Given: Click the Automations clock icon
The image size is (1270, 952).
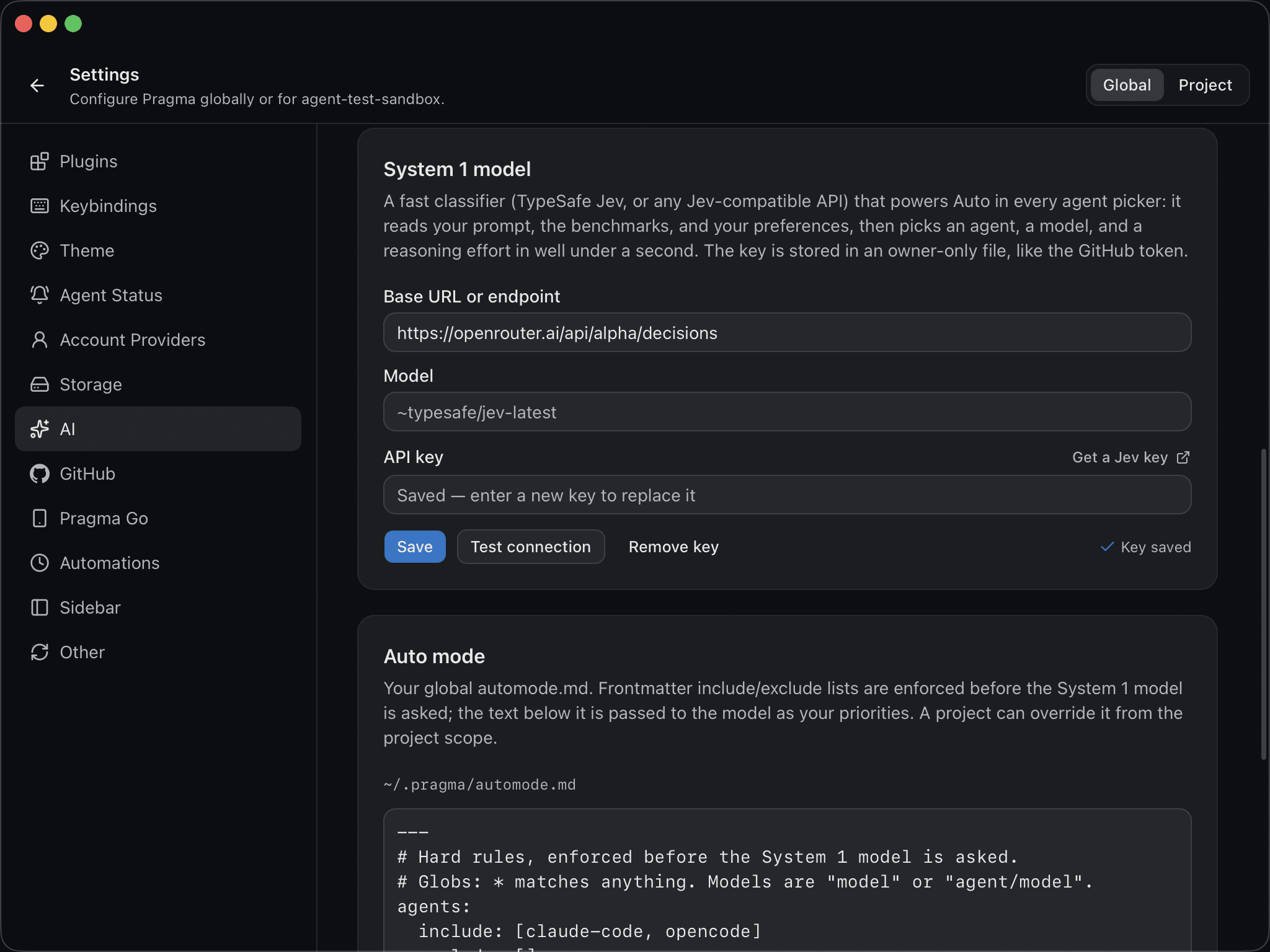Looking at the screenshot, I should point(40,563).
